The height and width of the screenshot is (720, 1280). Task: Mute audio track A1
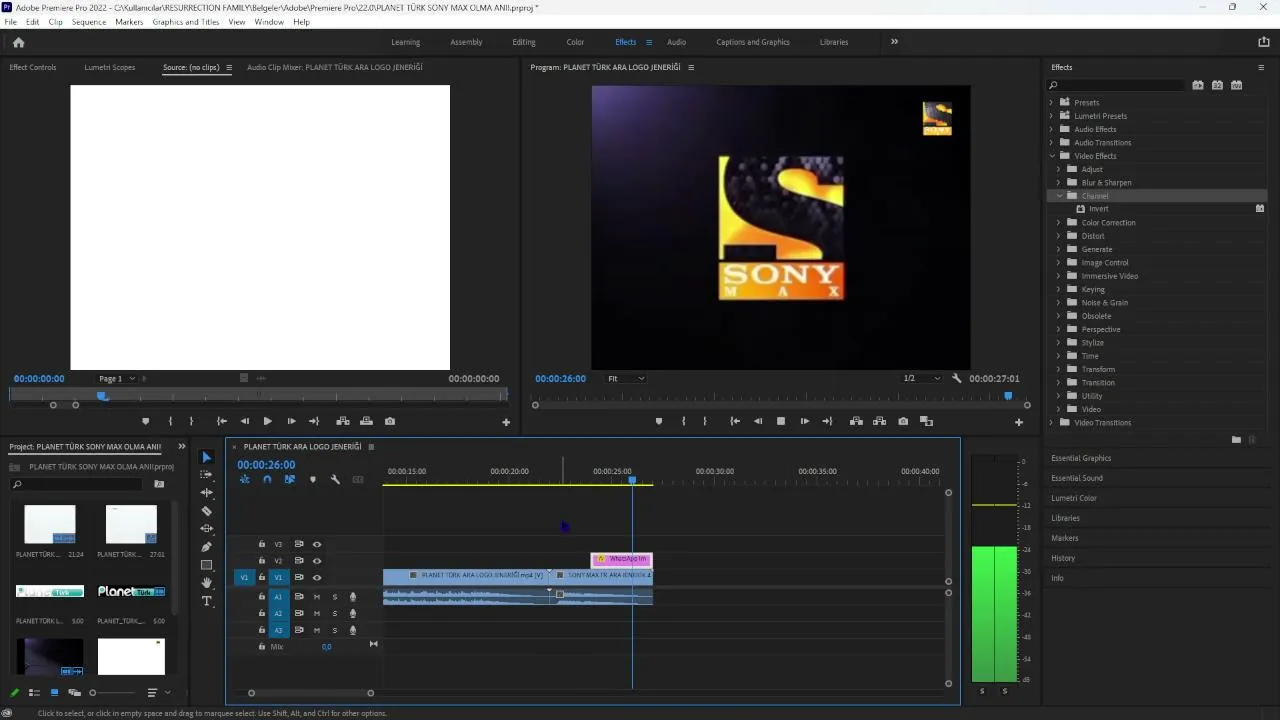[x=317, y=597]
